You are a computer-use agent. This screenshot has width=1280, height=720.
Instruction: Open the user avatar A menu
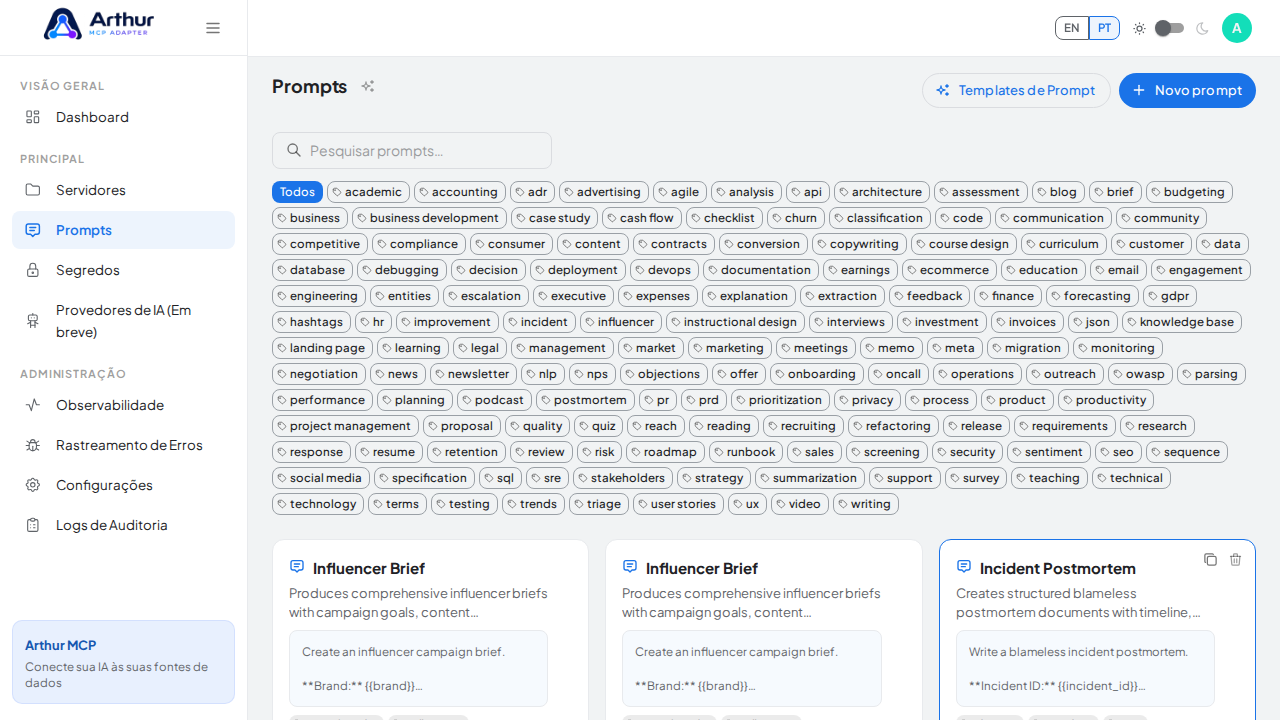tap(1237, 28)
